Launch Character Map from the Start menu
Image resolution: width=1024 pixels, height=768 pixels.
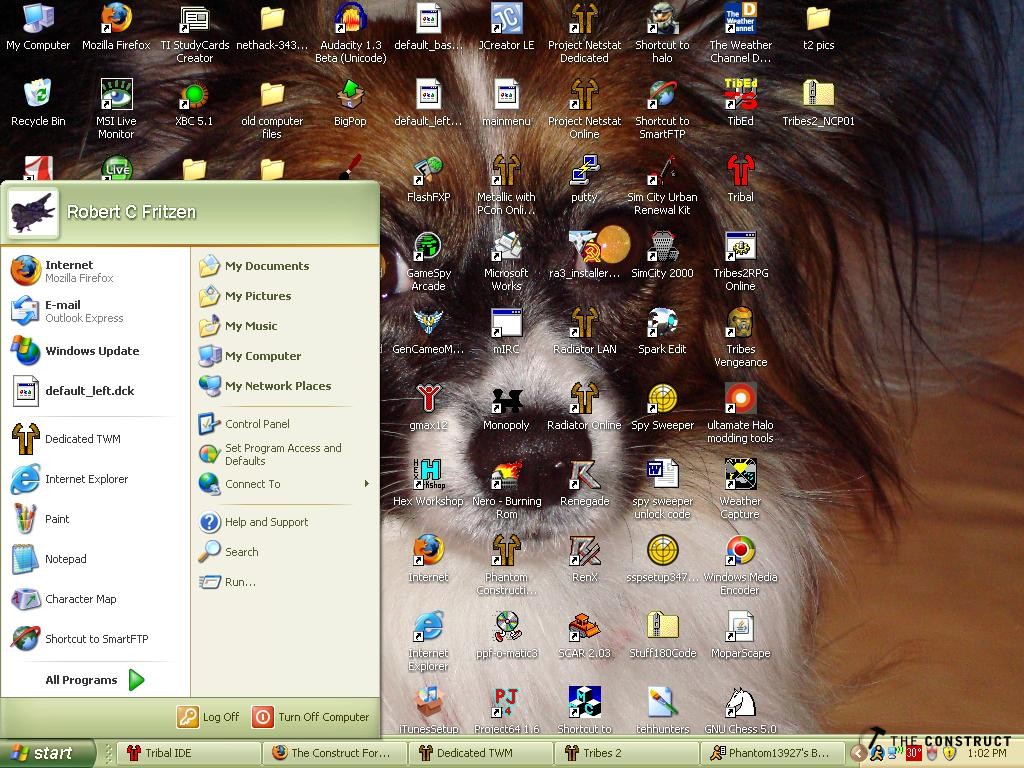95,599
